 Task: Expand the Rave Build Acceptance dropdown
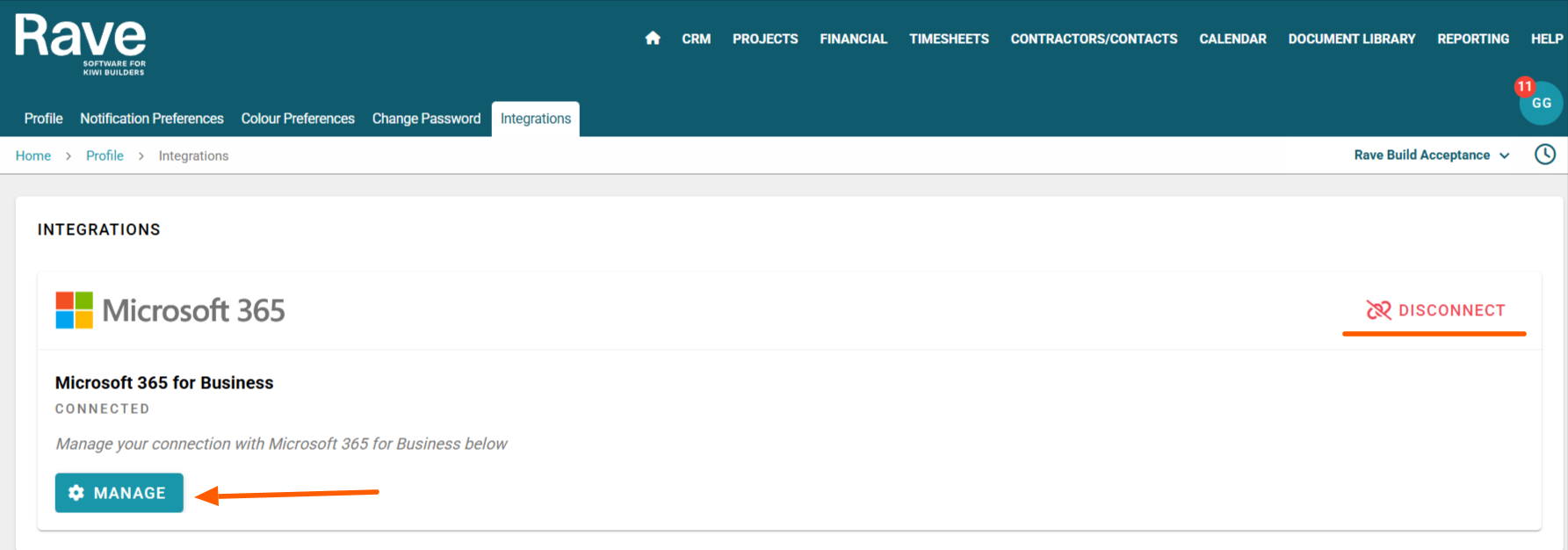pos(1431,155)
